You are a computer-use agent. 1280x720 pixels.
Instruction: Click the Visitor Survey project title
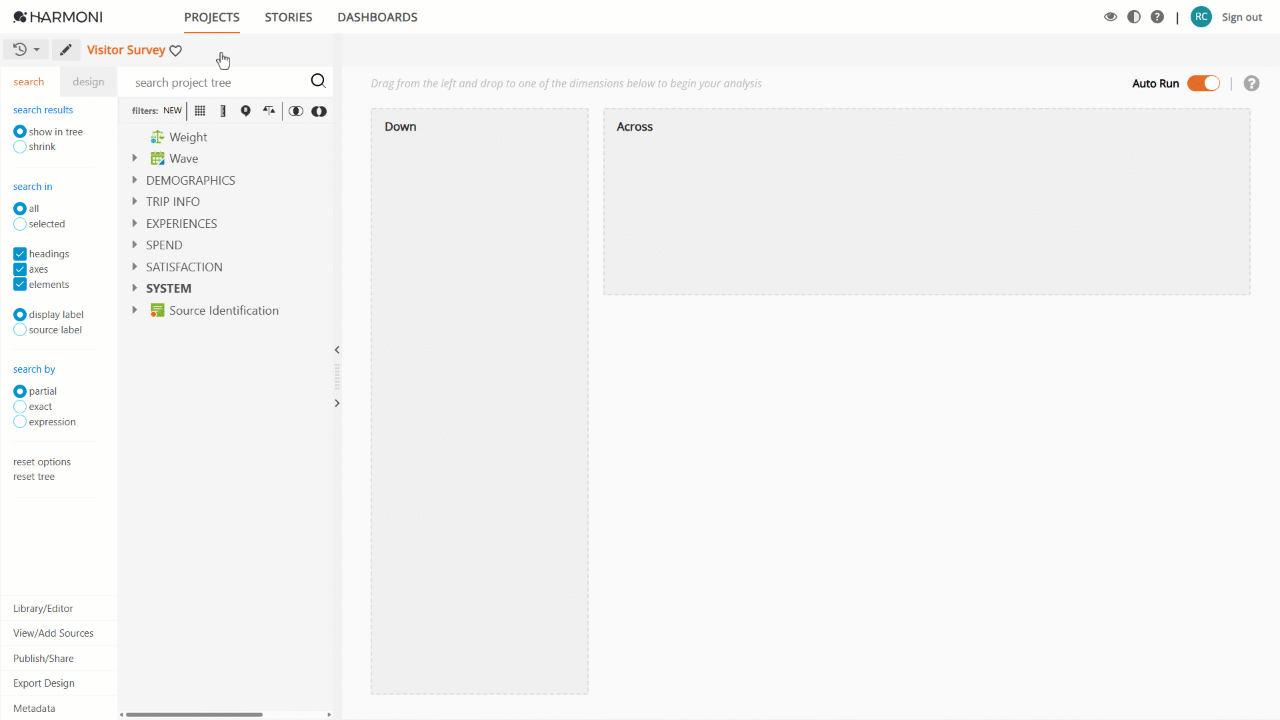coord(126,50)
